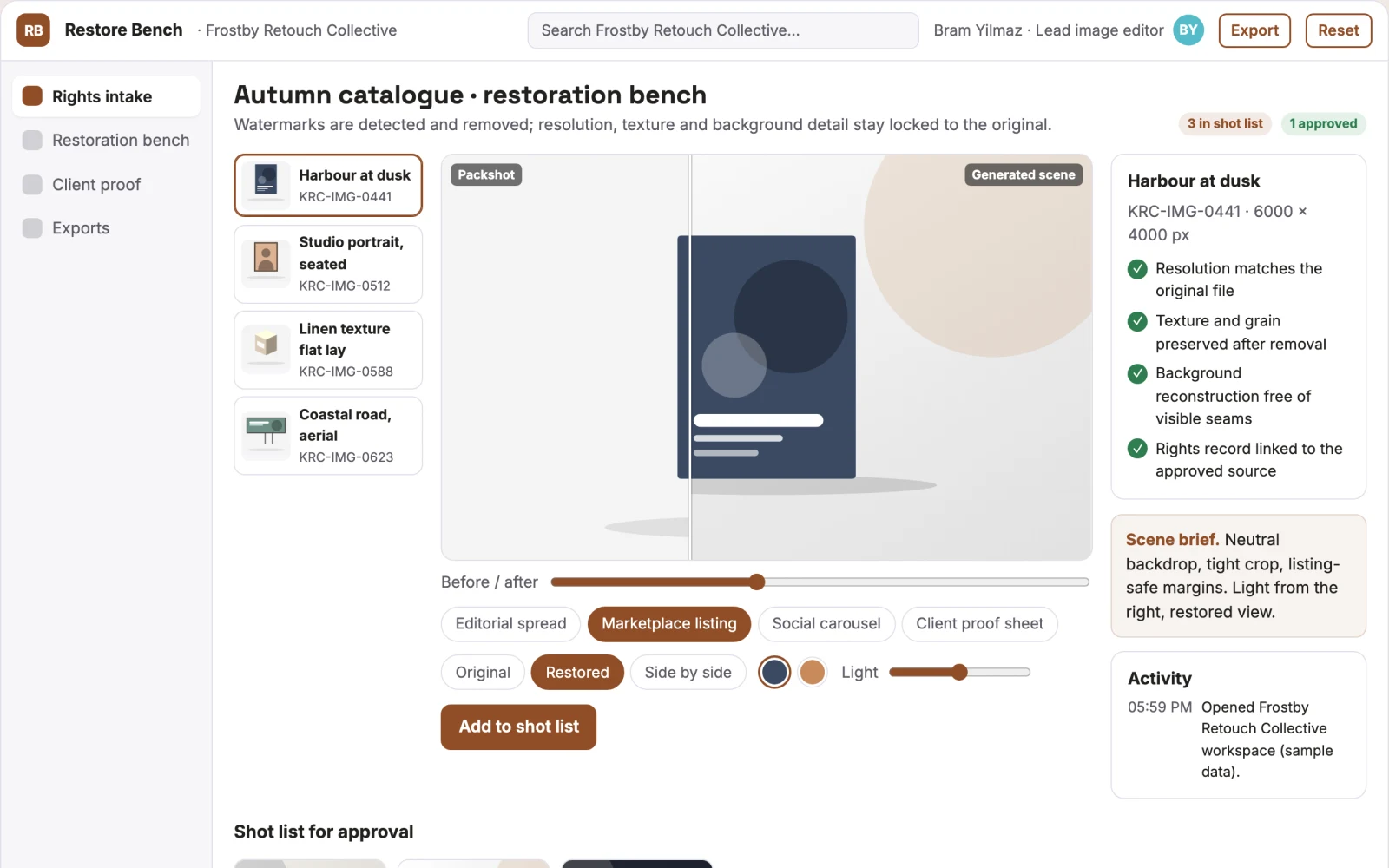The height and width of the screenshot is (868, 1389).
Task: Click the Studio portrait, seated thumbnail
Action: click(x=266, y=263)
